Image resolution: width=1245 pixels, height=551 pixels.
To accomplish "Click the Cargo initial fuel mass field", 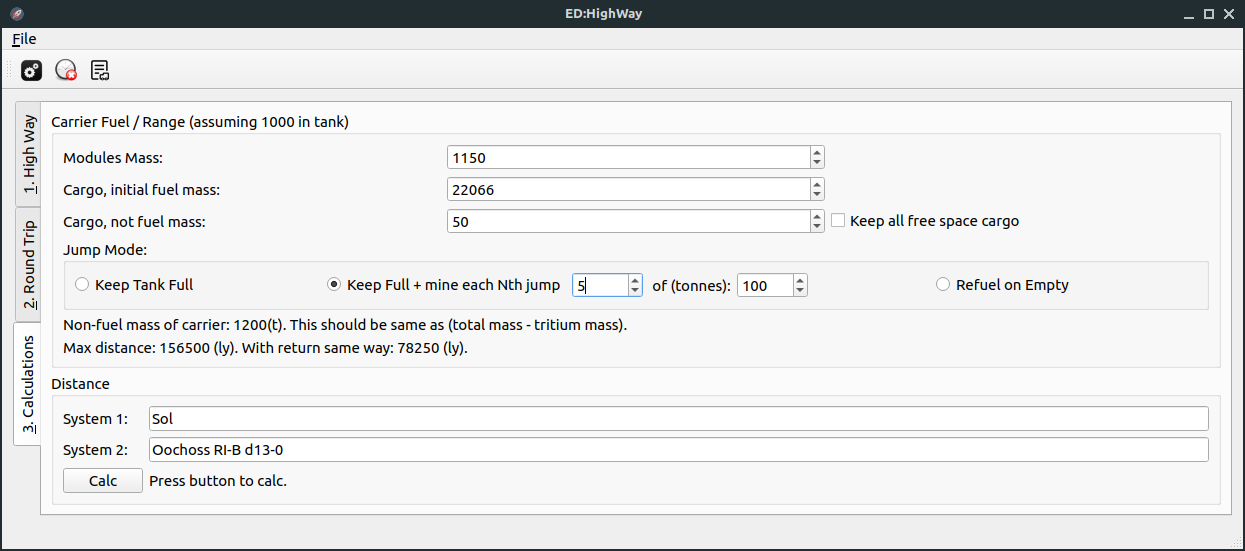I will click(x=628, y=190).
